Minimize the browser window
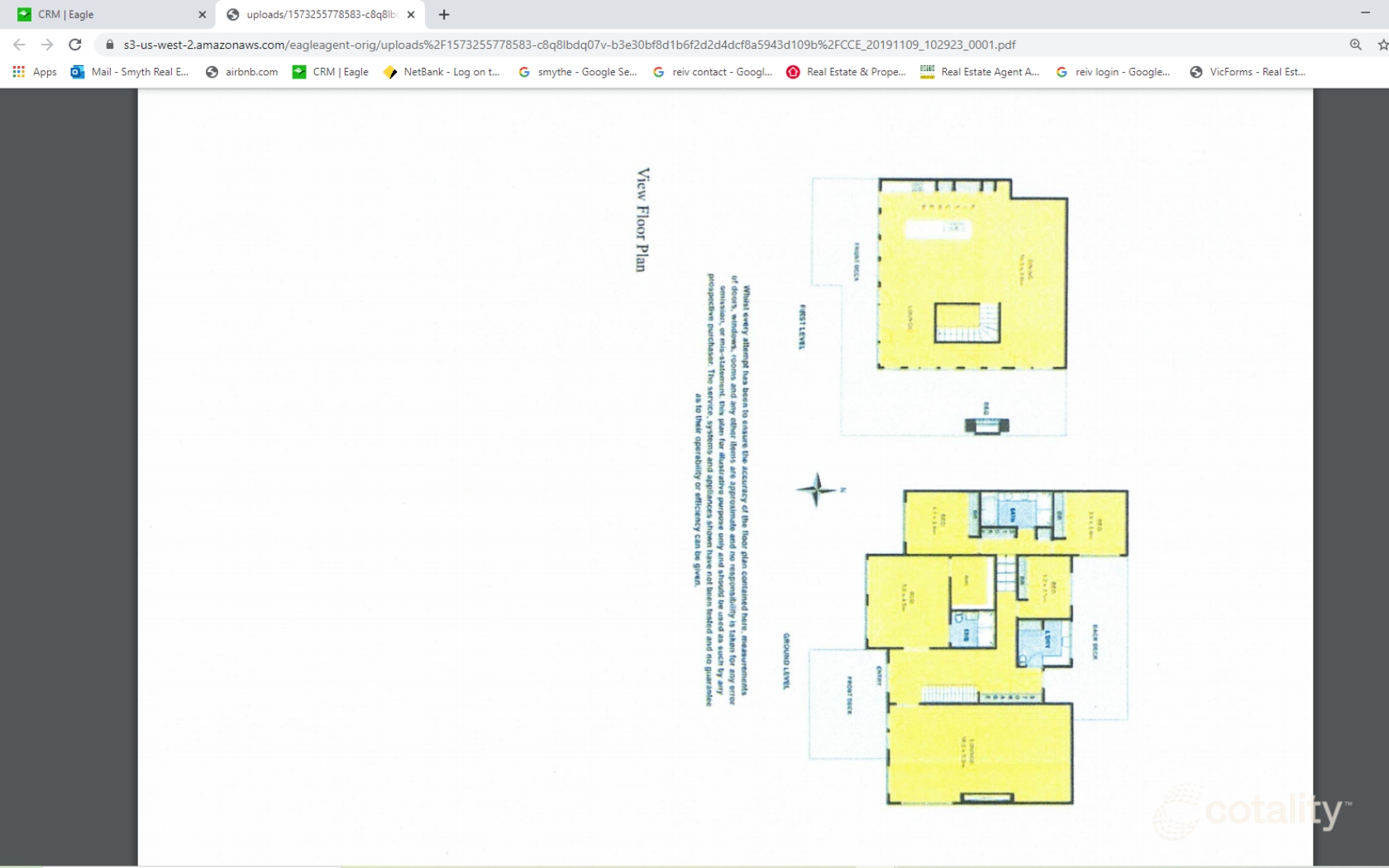 pos(1365,14)
